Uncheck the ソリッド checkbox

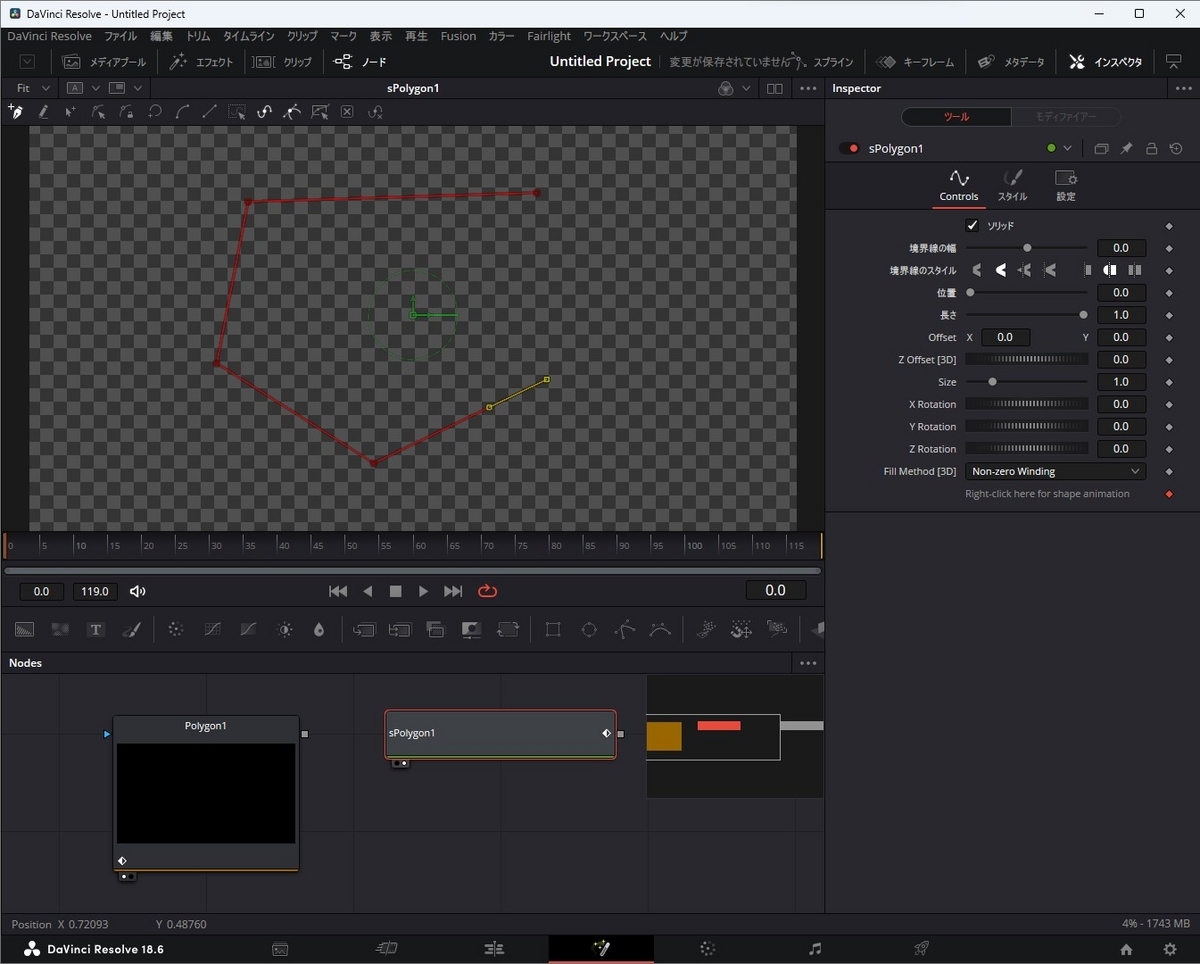pos(972,226)
